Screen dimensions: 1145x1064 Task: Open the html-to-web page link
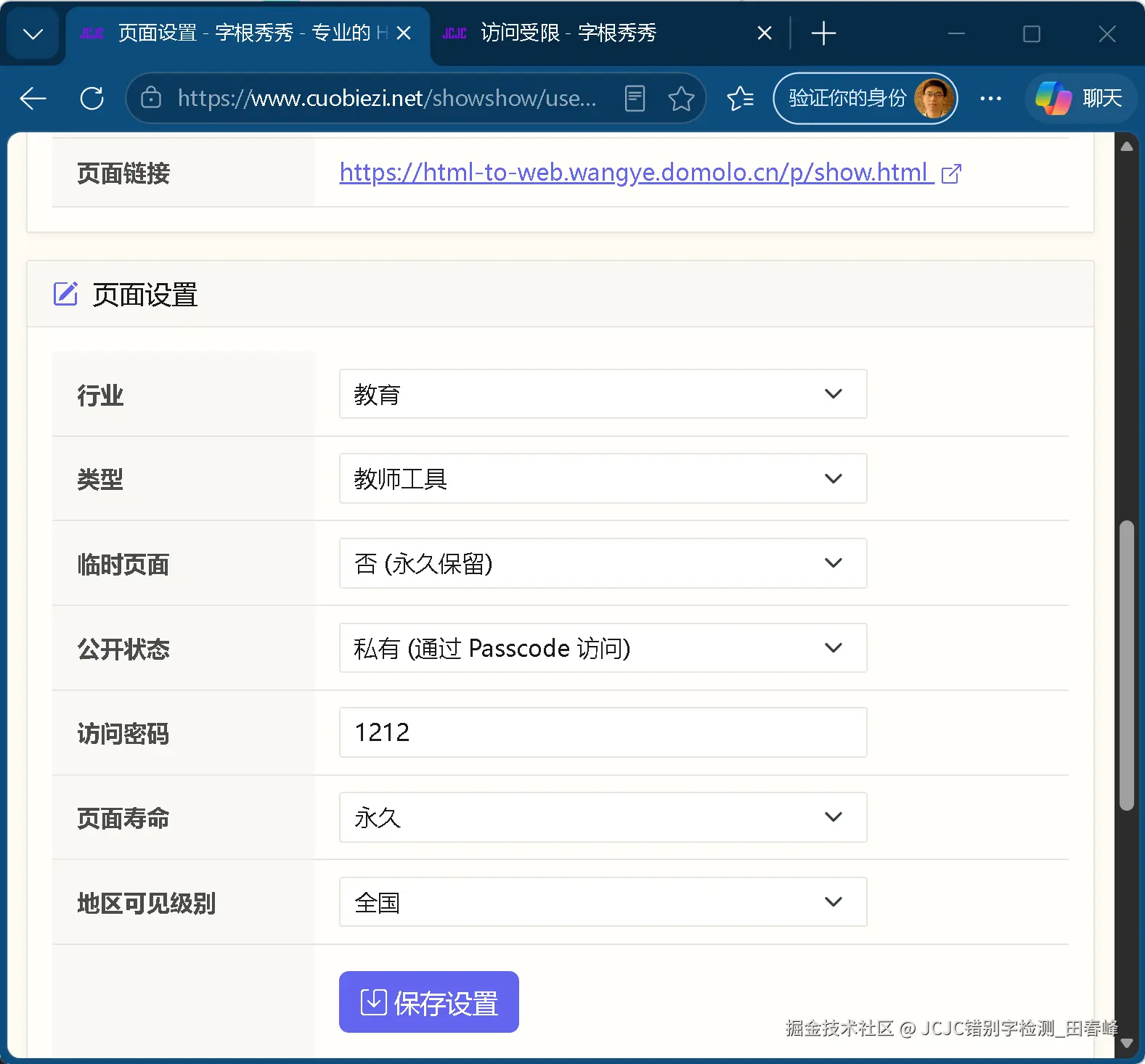click(x=637, y=173)
